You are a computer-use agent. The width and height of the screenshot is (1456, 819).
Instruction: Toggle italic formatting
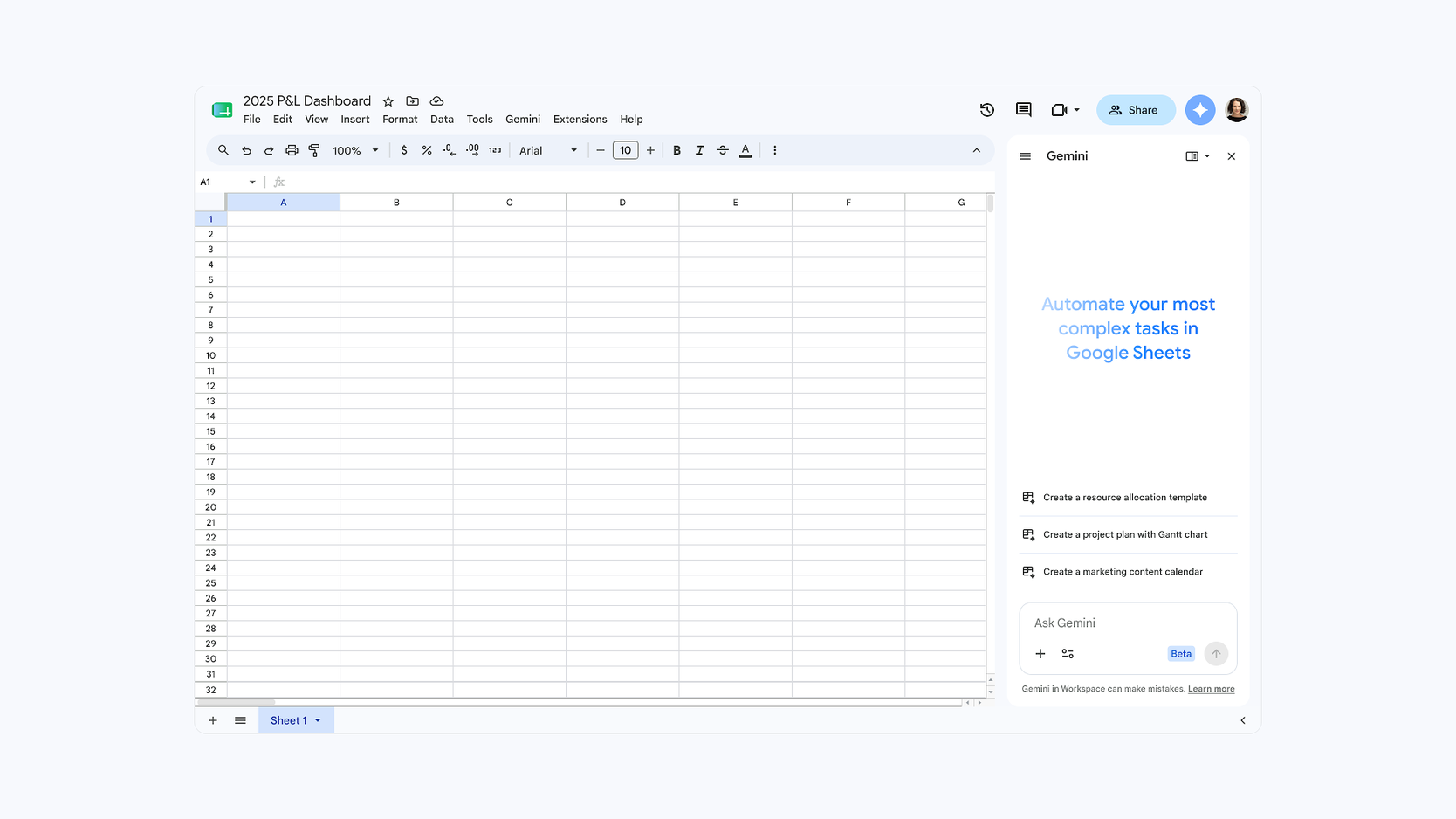tap(699, 150)
